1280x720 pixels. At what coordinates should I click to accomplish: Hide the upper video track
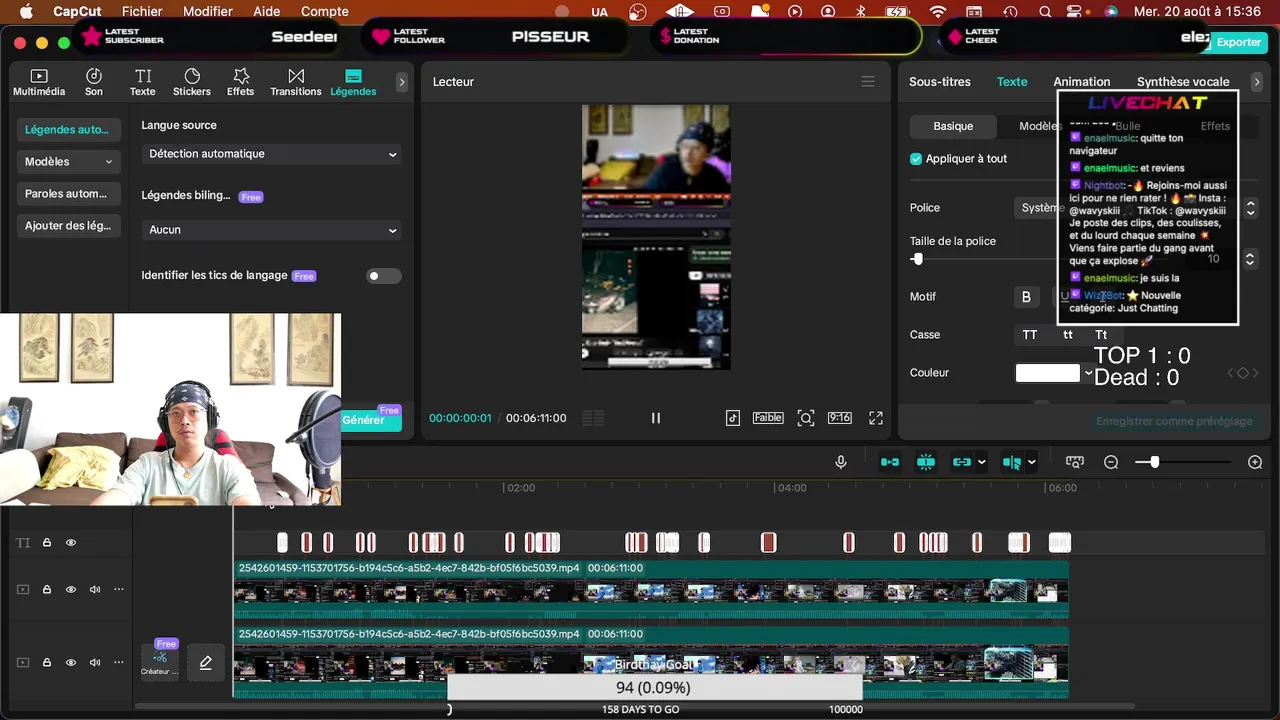point(71,590)
